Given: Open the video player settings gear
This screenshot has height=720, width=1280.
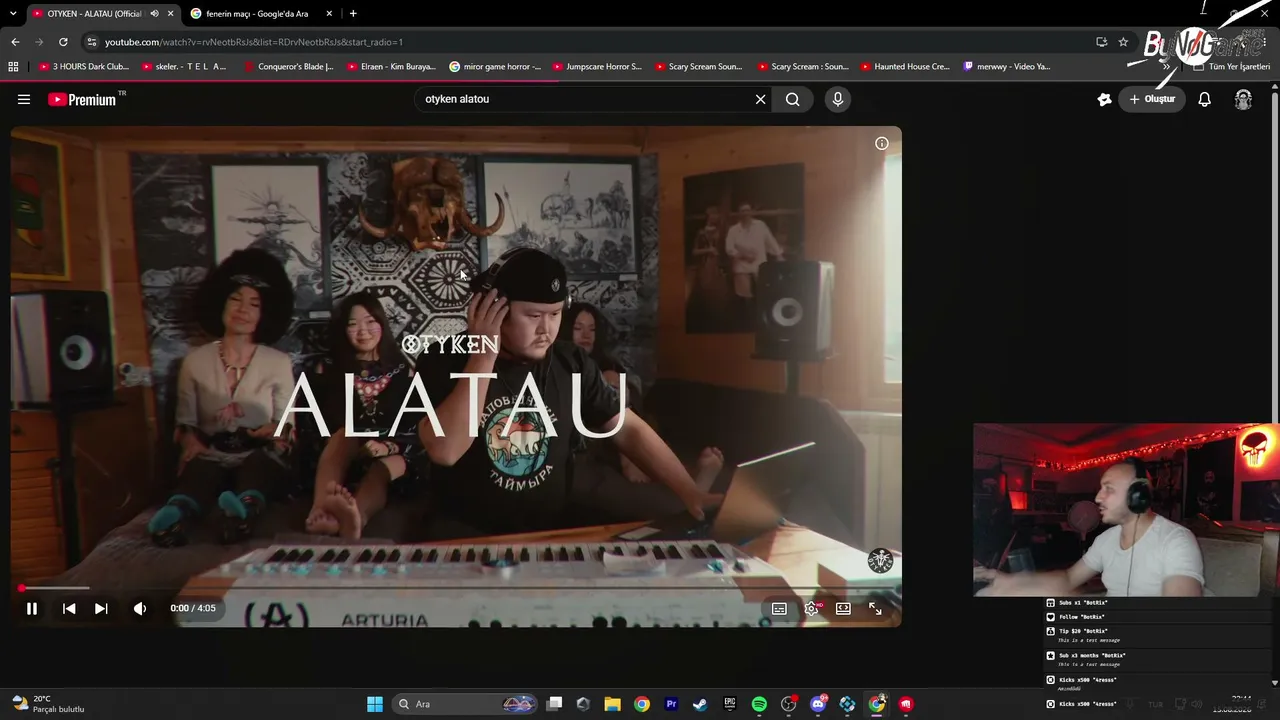Looking at the screenshot, I should click(812, 608).
